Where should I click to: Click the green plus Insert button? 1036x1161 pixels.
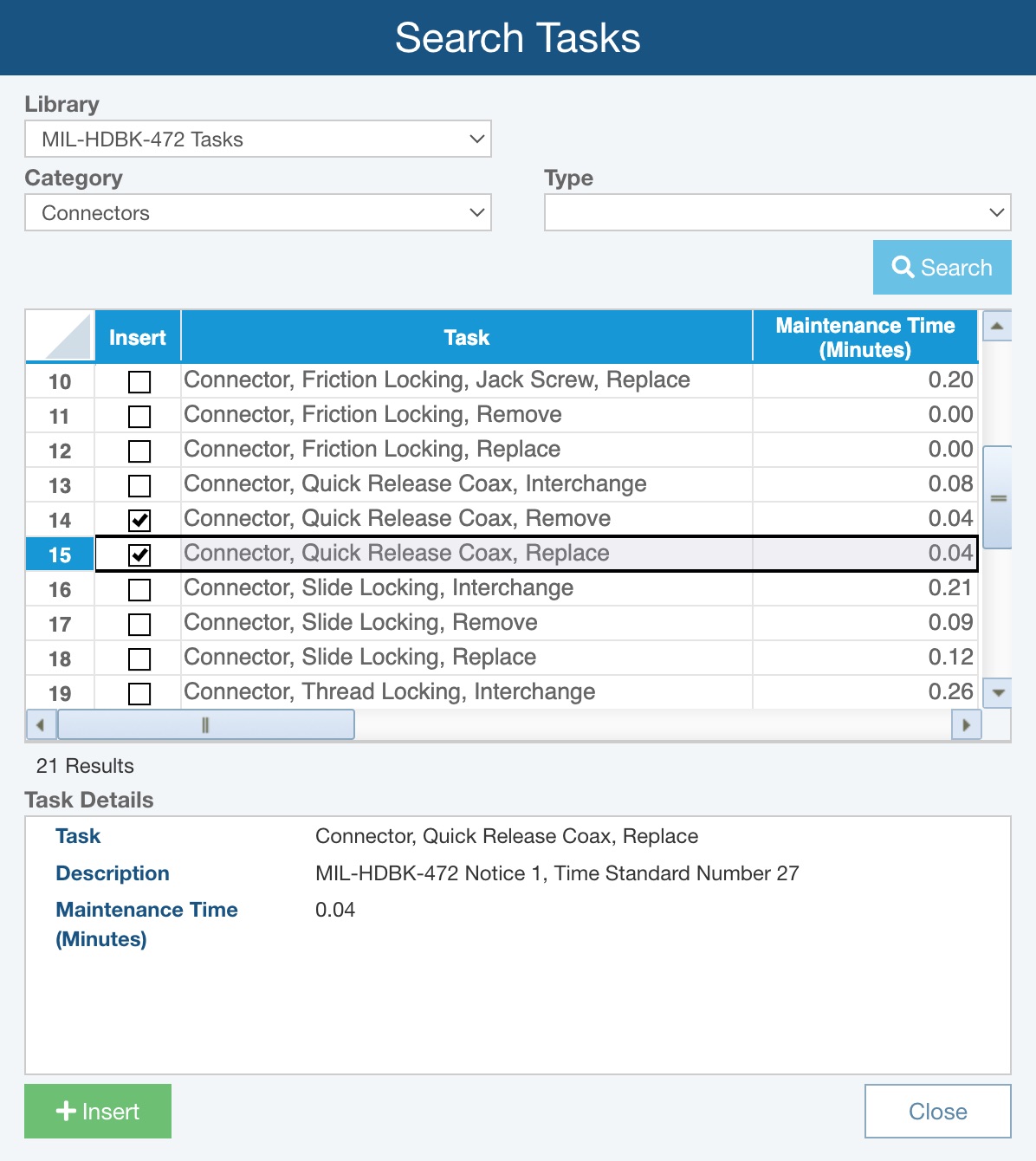[x=98, y=1111]
